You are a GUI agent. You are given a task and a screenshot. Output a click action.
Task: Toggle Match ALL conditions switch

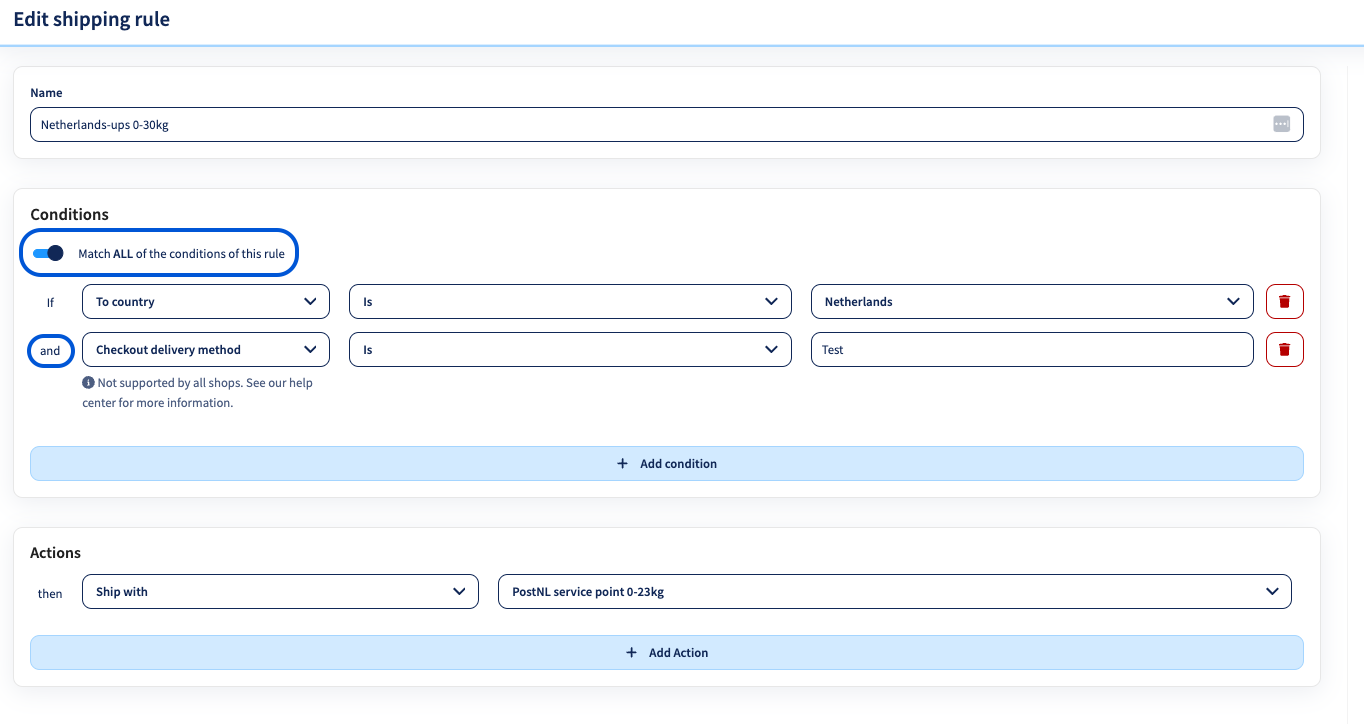[46, 253]
